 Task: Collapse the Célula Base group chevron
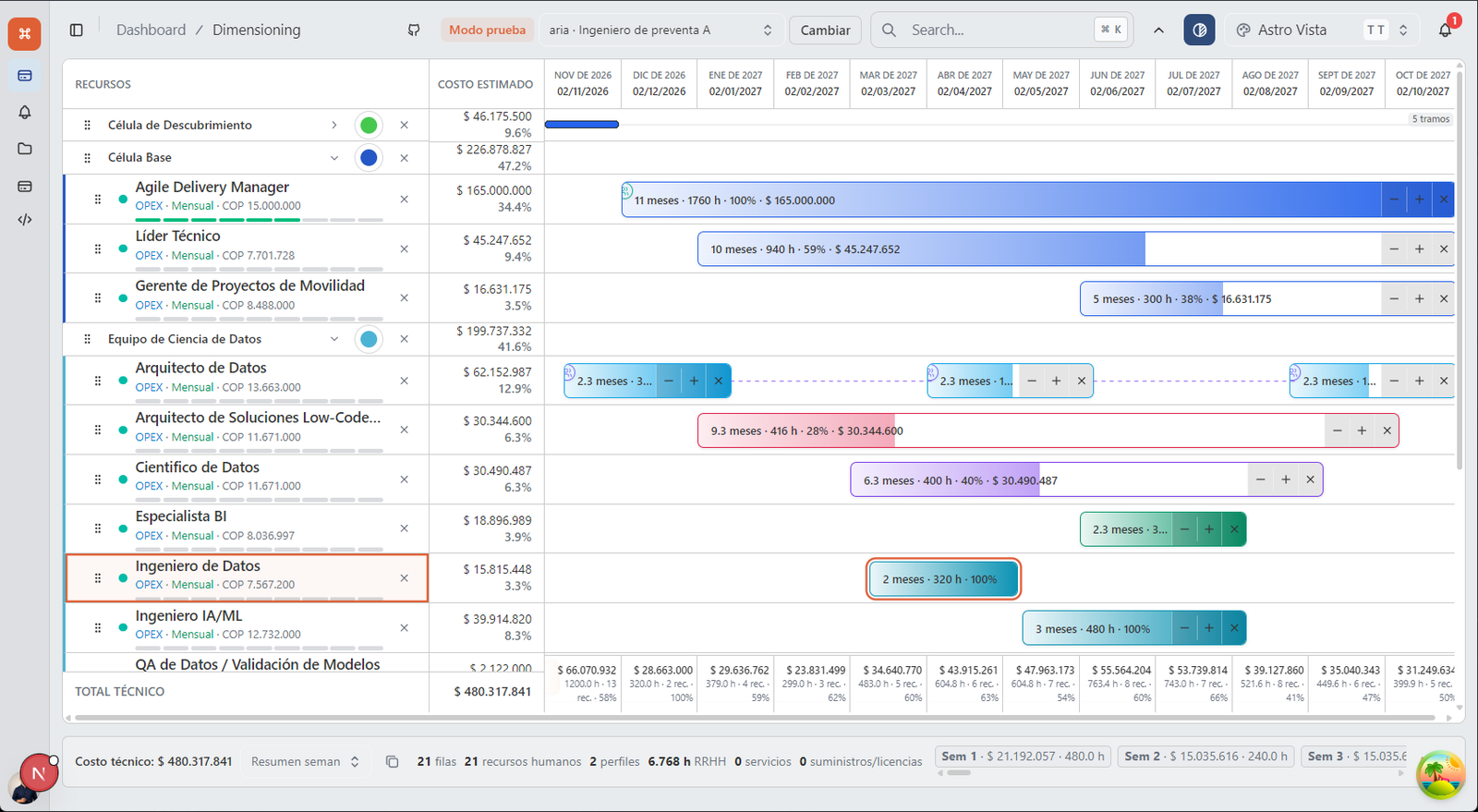334,158
